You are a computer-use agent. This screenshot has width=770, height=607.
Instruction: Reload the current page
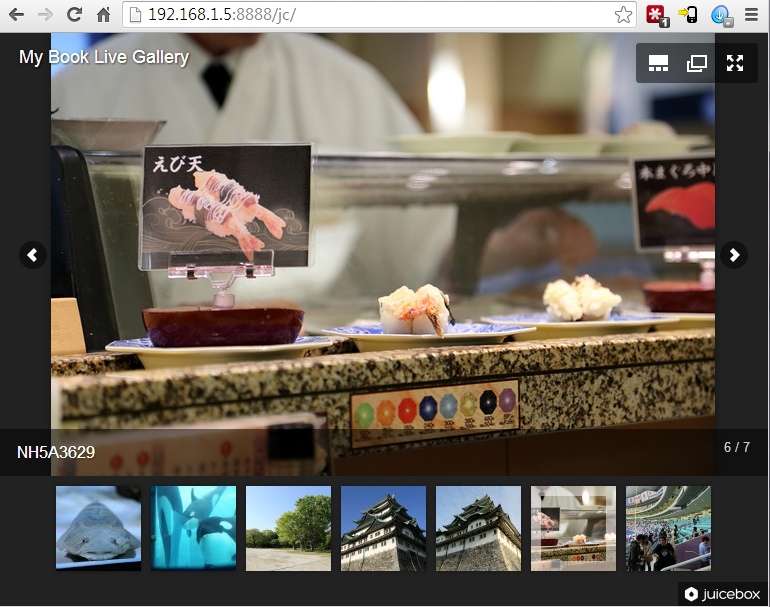[x=74, y=15]
